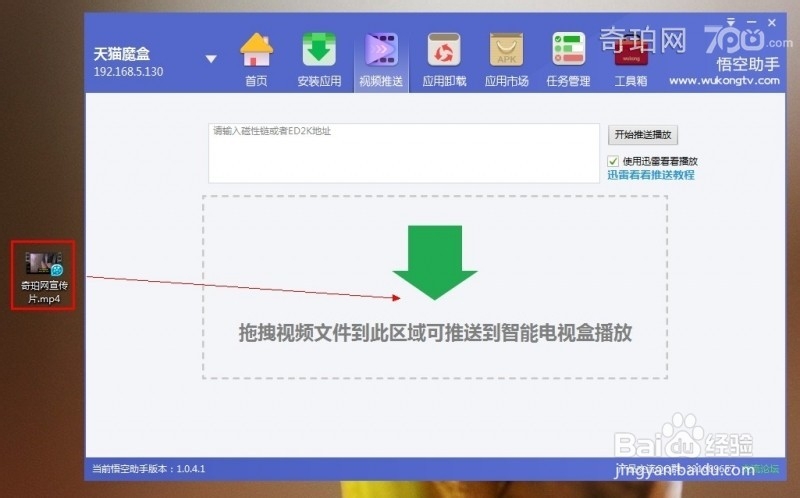Toggle the 使用迅雷看看播放 checkbox
Screen dimensions: 800x498
613,161
